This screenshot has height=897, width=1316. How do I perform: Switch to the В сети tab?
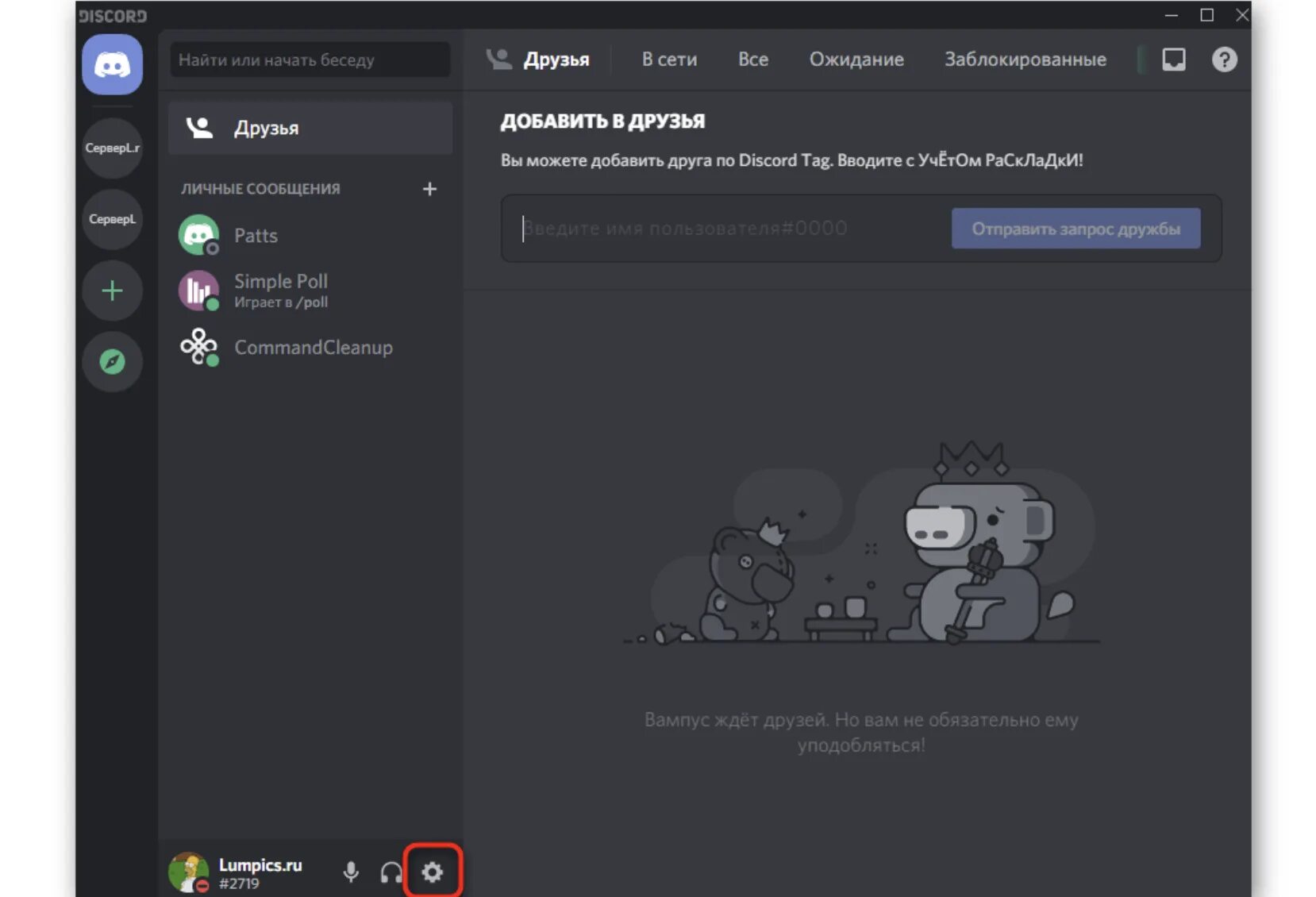[669, 60]
